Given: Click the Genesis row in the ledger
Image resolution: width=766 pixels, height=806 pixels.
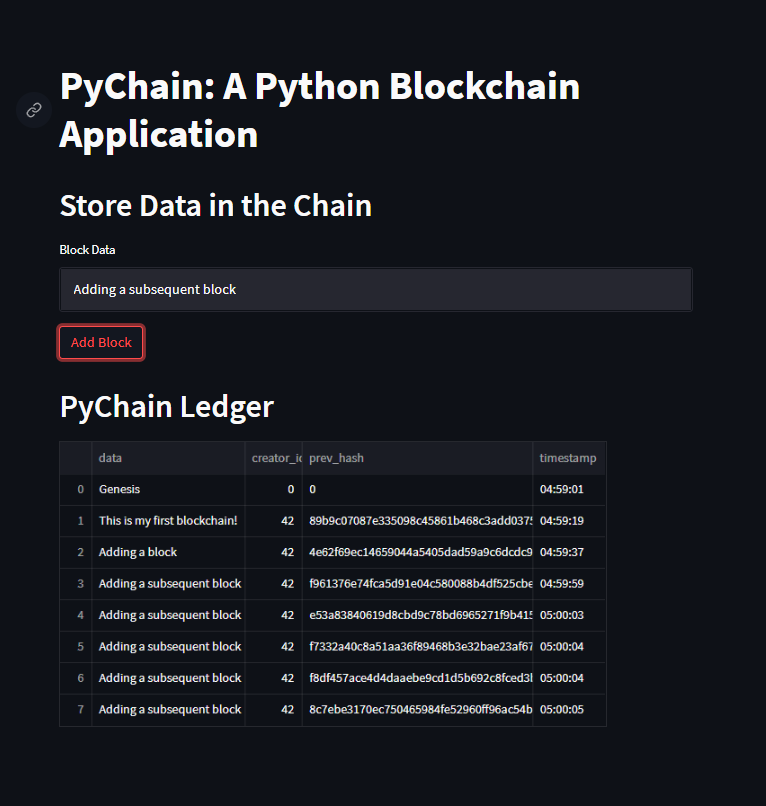Looking at the screenshot, I should click(x=119, y=489).
